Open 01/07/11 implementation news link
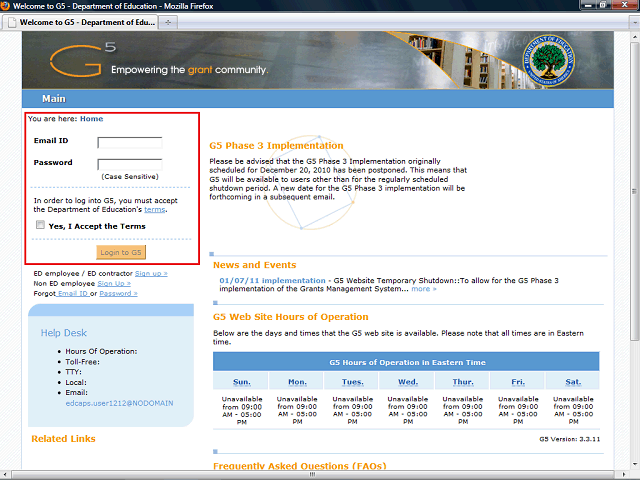Viewport: 640px width, 480px height. click(272, 280)
